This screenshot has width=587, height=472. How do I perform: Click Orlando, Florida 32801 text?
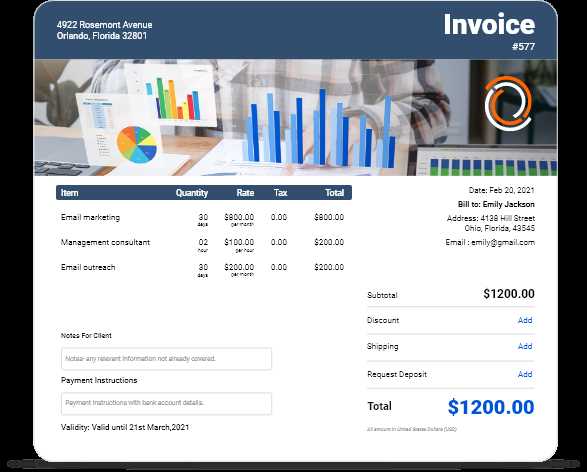(x=102, y=36)
